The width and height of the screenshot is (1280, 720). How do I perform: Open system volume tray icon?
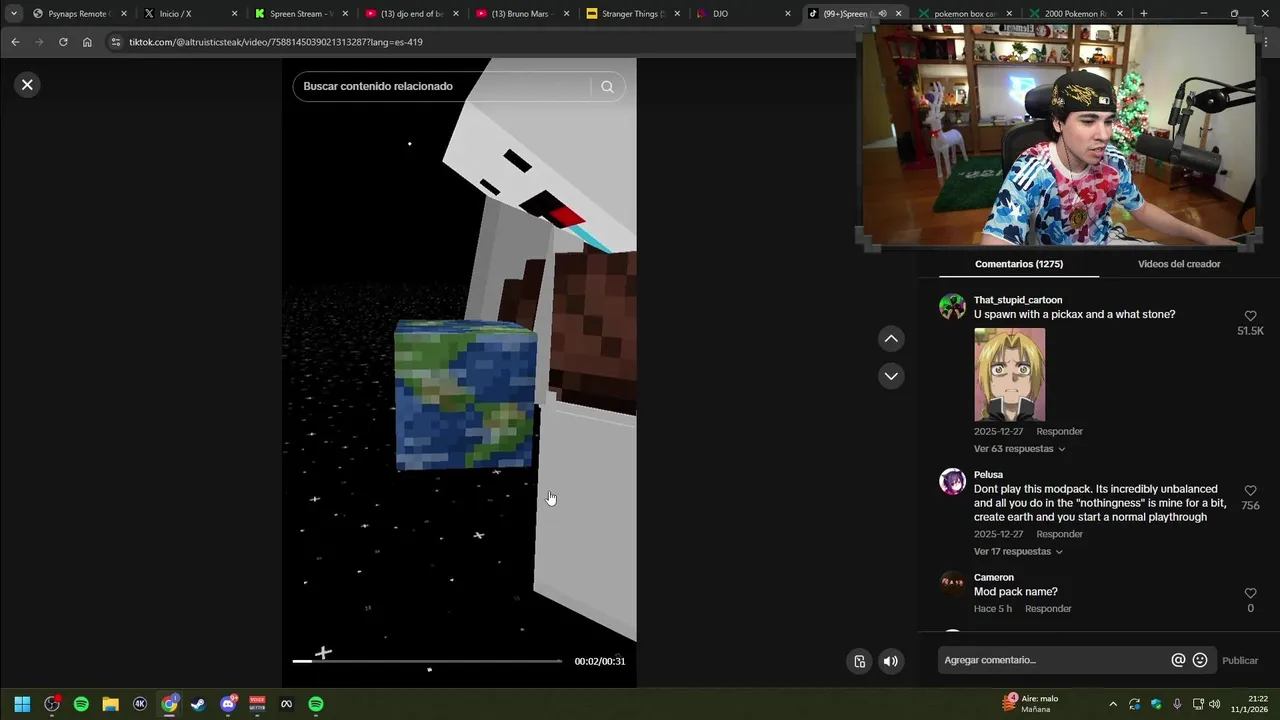(1215, 704)
